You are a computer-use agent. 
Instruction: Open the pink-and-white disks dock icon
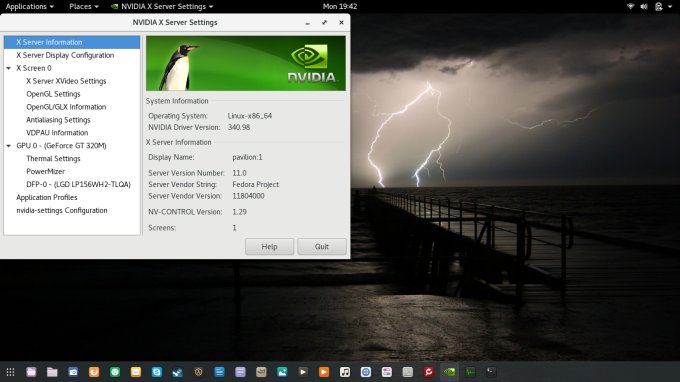(x=386, y=372)
